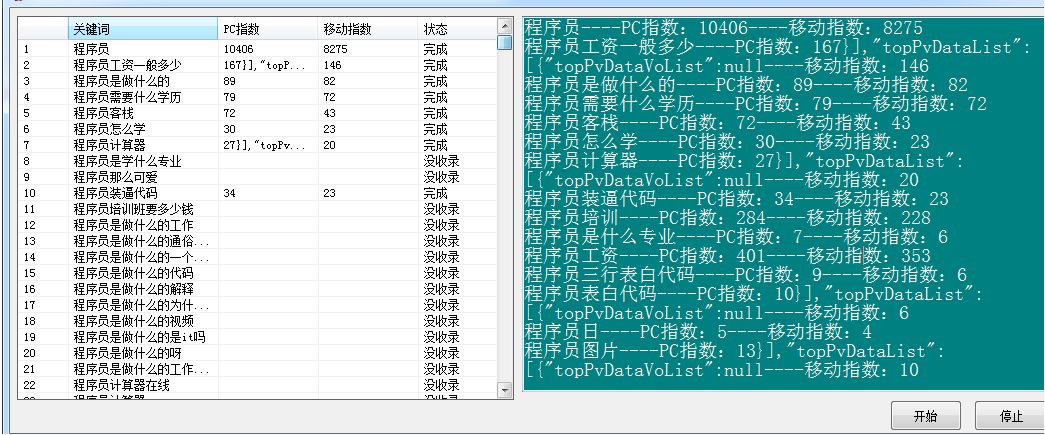Click the 开始 button
This screenshot has width=1045, height=435.
(925, 416)
